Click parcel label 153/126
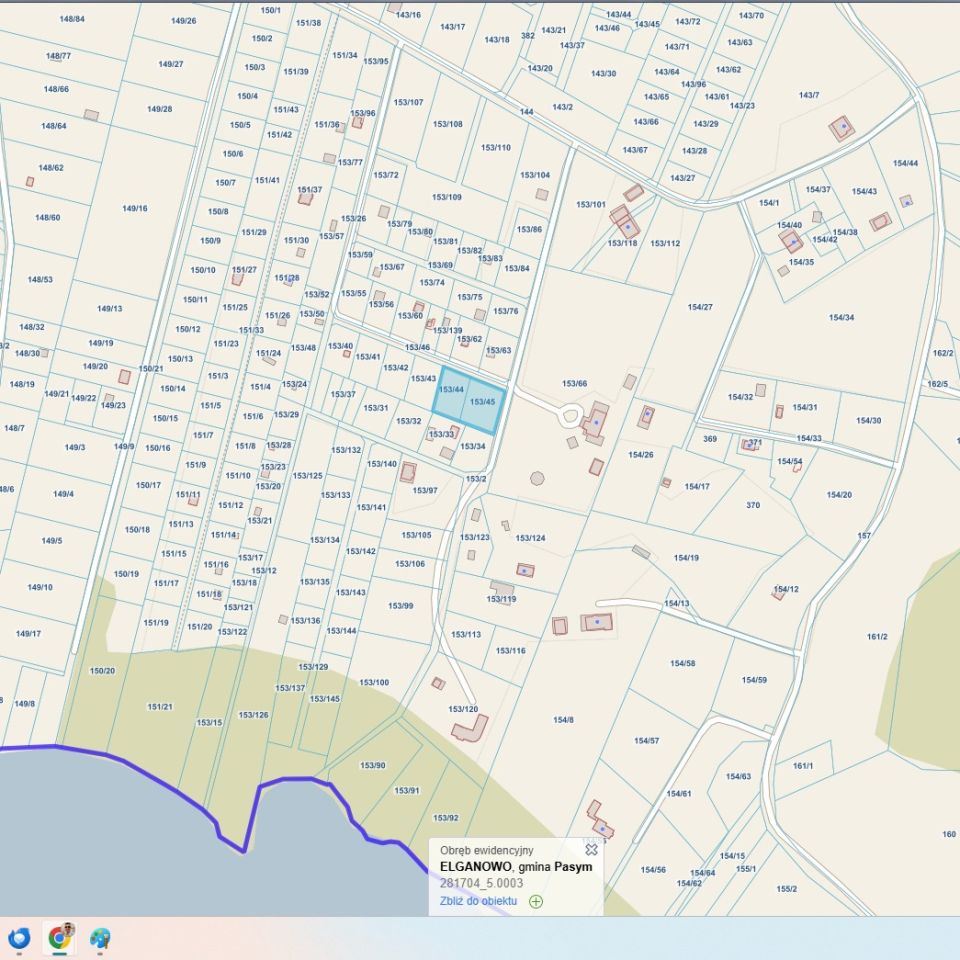Viewport: 960px width, 960px height. tap(253, 714)
